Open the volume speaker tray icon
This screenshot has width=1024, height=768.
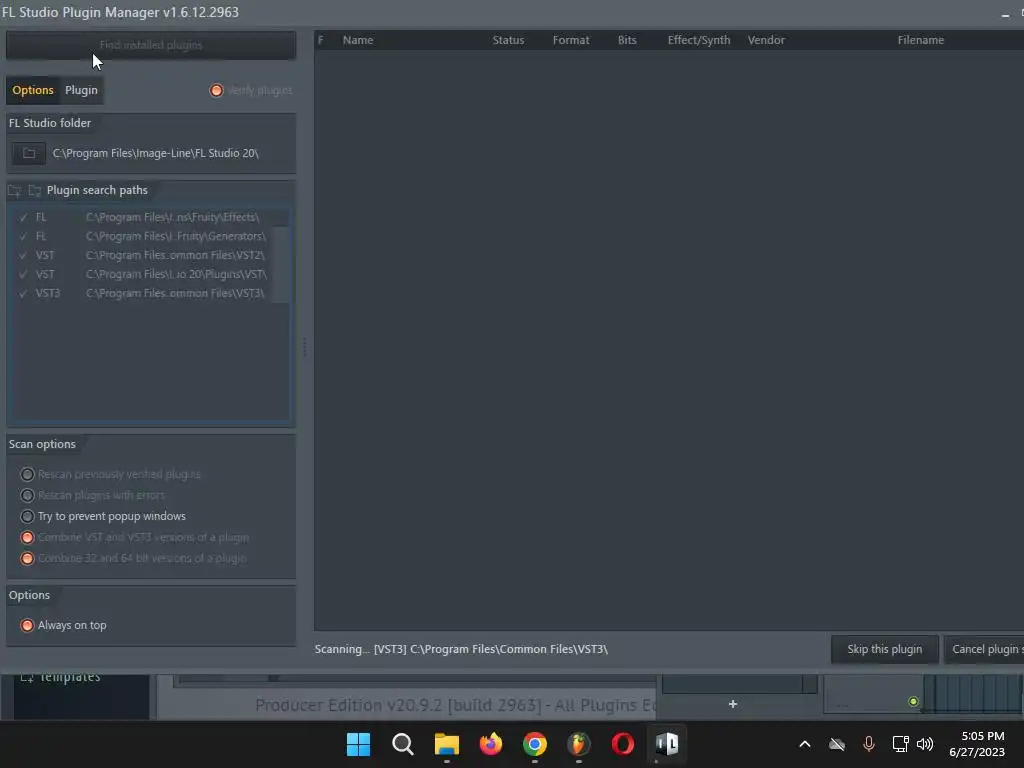point(925,744)
